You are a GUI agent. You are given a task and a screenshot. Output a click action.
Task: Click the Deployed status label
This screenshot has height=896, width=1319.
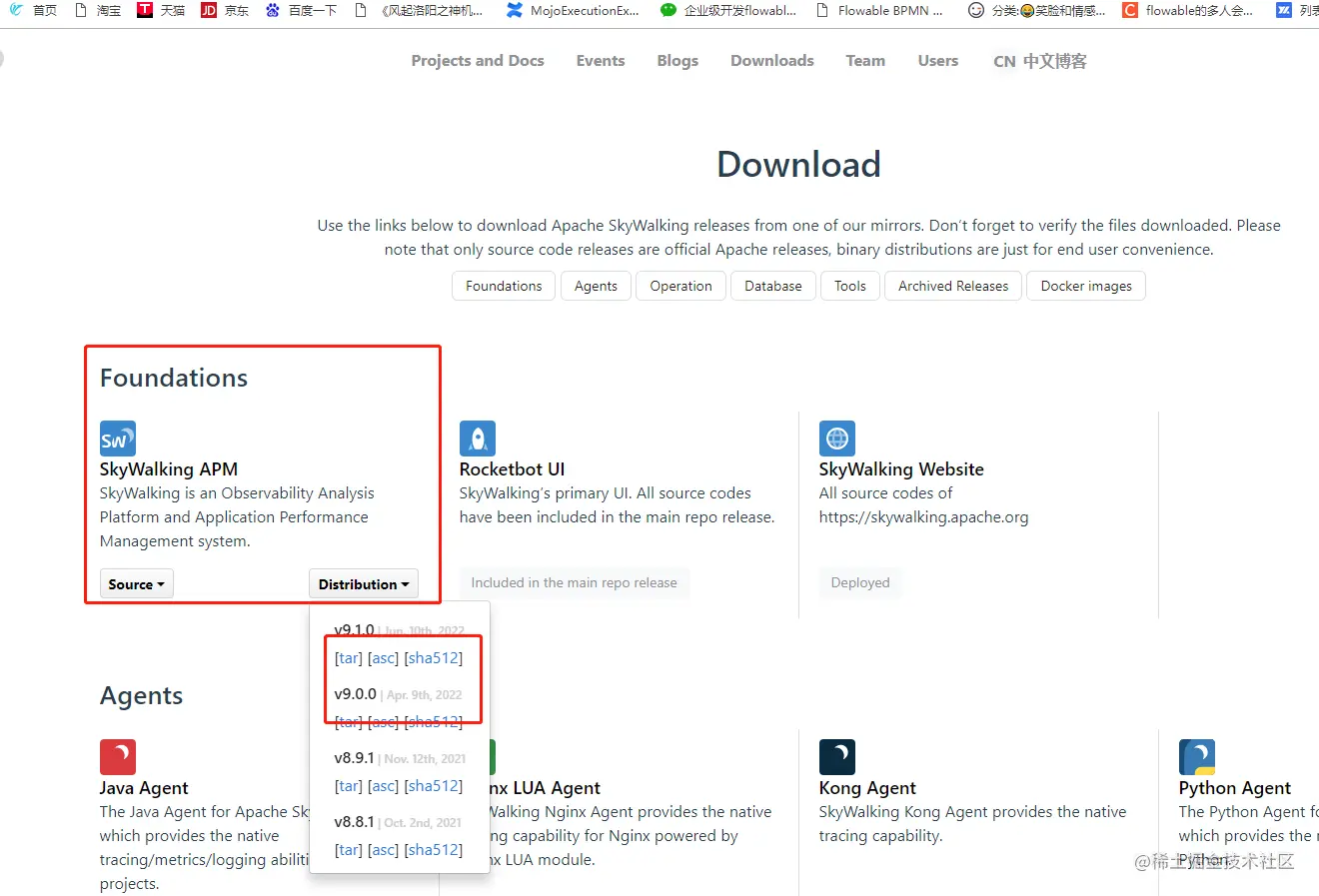coord(860,582)
